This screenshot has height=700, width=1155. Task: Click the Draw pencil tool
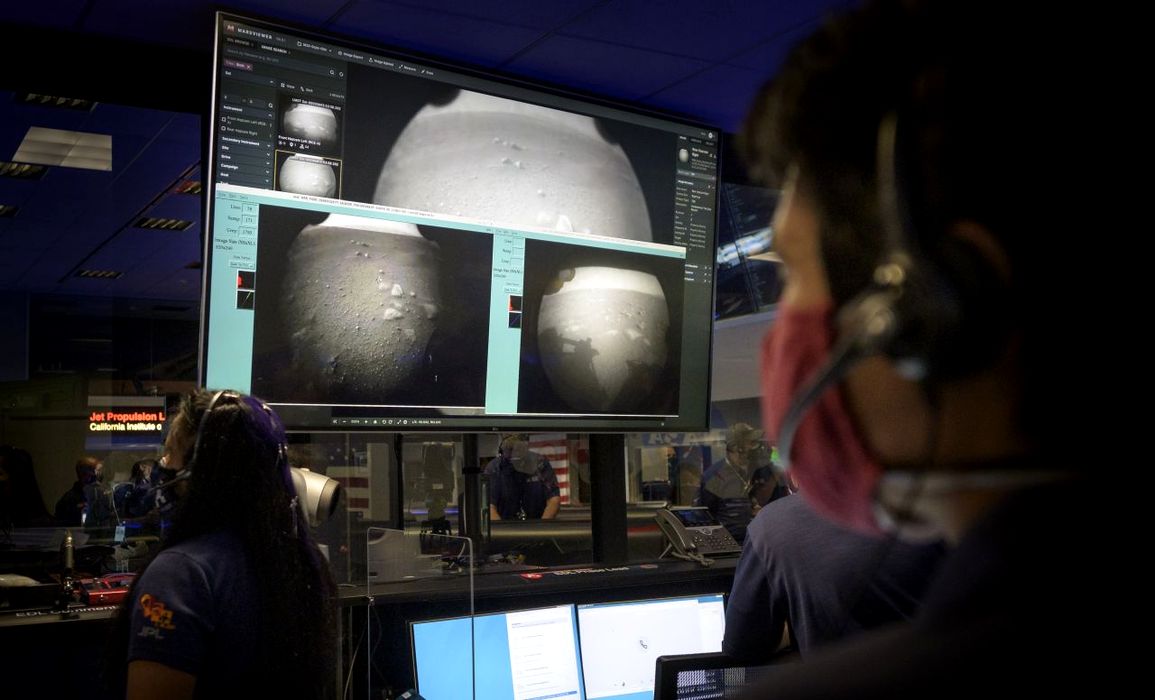[x=427, y=71]
